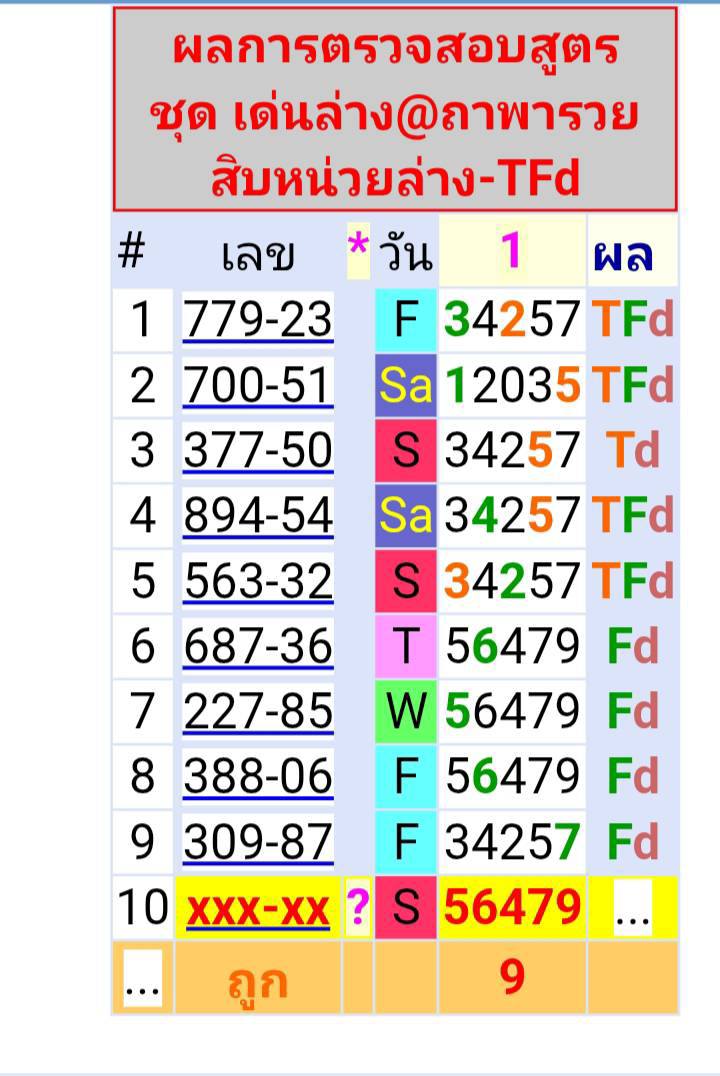Open the 227-85 number link
The width and height of the screenshot is (720, 1076).
(258, 711)
